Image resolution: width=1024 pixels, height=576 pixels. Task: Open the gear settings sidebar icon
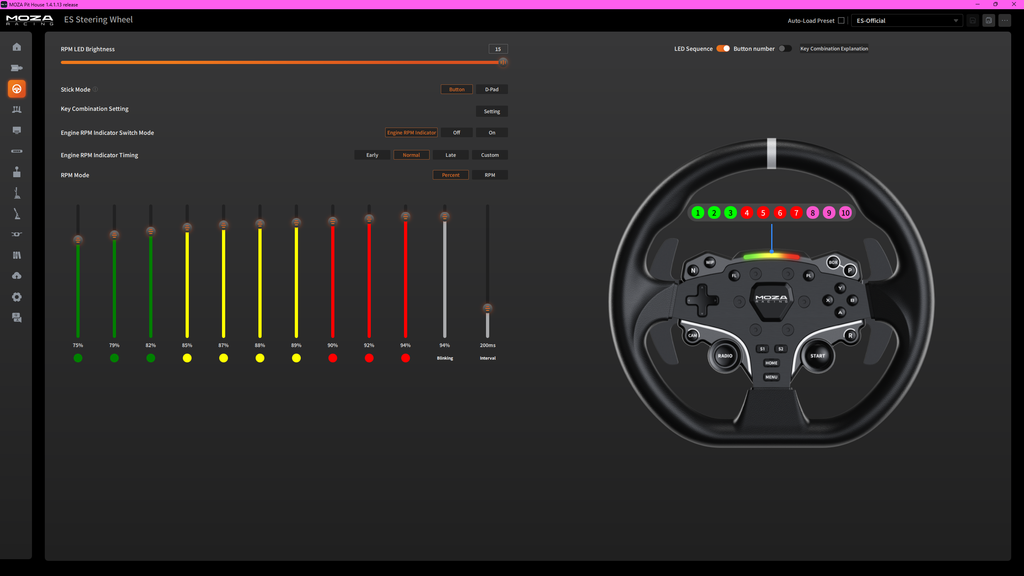(x=17, y=296)
